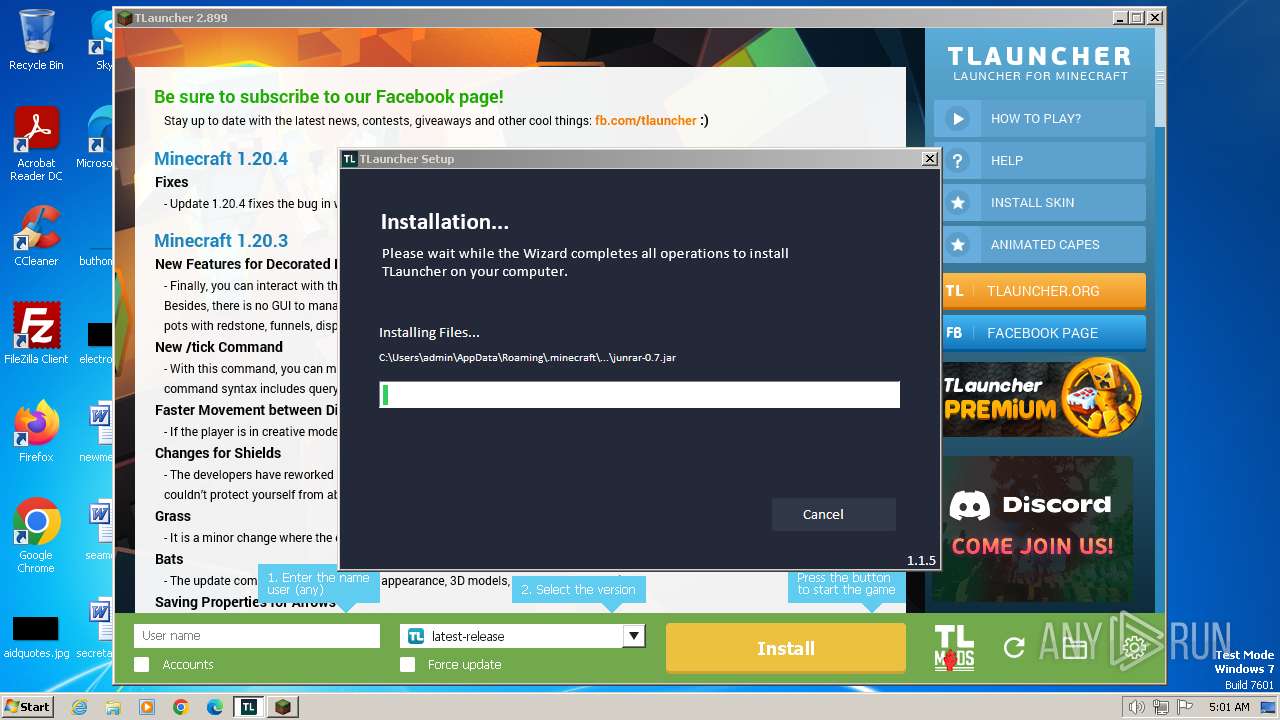Open Acrobat Reader DC desktop icon

click(36, 145)
